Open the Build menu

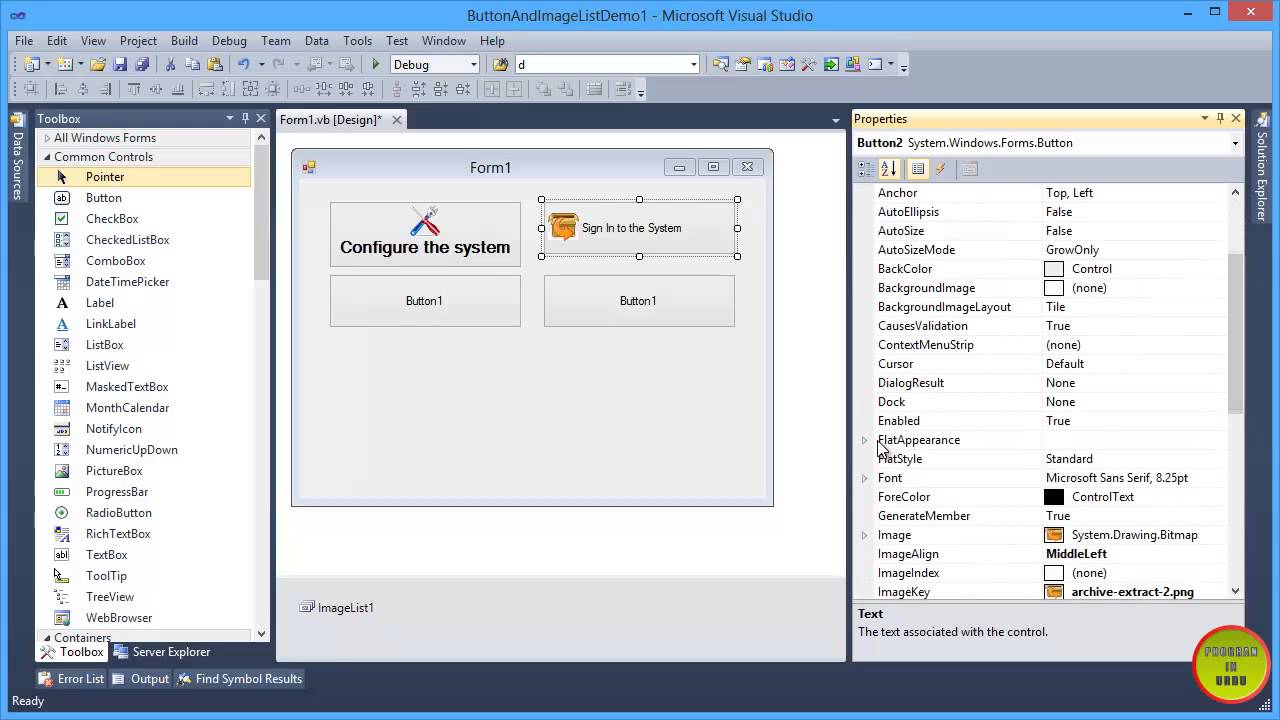pyautogui.click(x=184, y=41)
